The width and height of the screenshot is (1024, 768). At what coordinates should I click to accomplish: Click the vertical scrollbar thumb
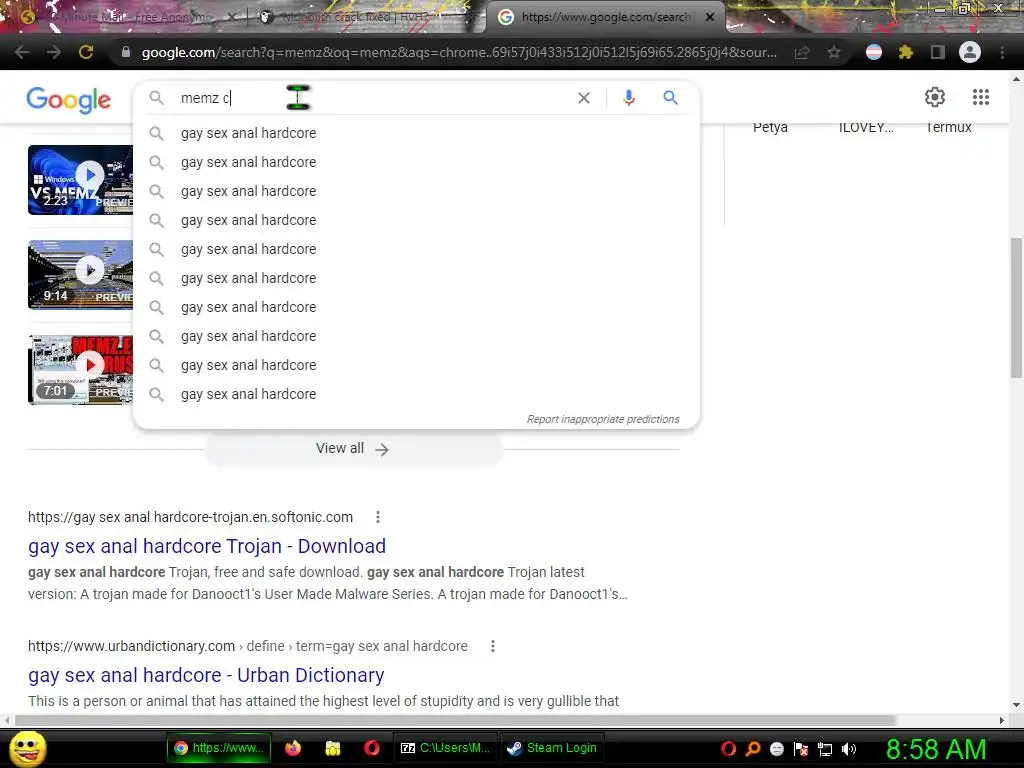(1016, 308)
